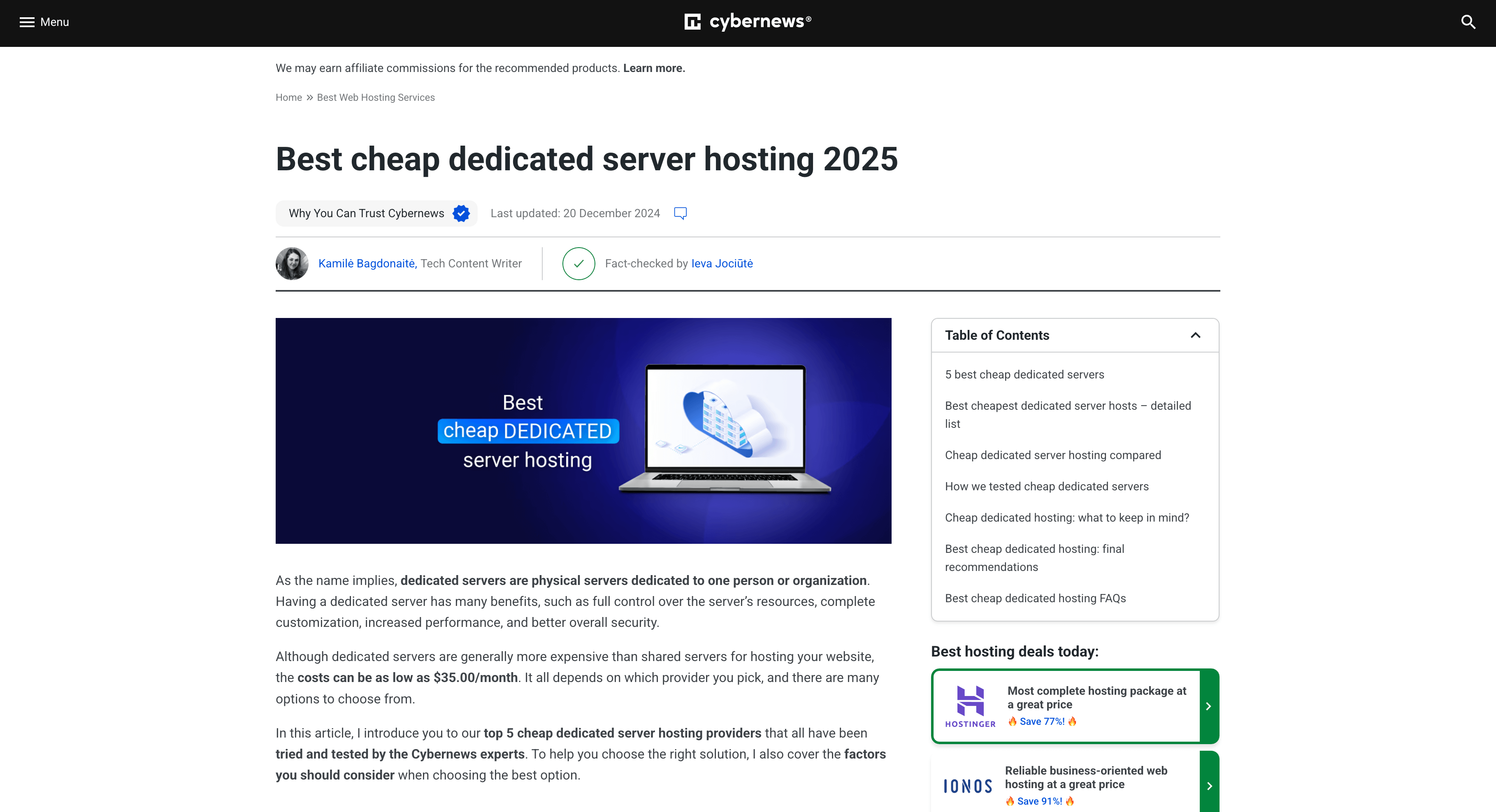The width and height of the screenshot is (1496, 812).
Task: Jump to Cheap dedicated server hosting compared
Action: click(x=1053, y=455)
